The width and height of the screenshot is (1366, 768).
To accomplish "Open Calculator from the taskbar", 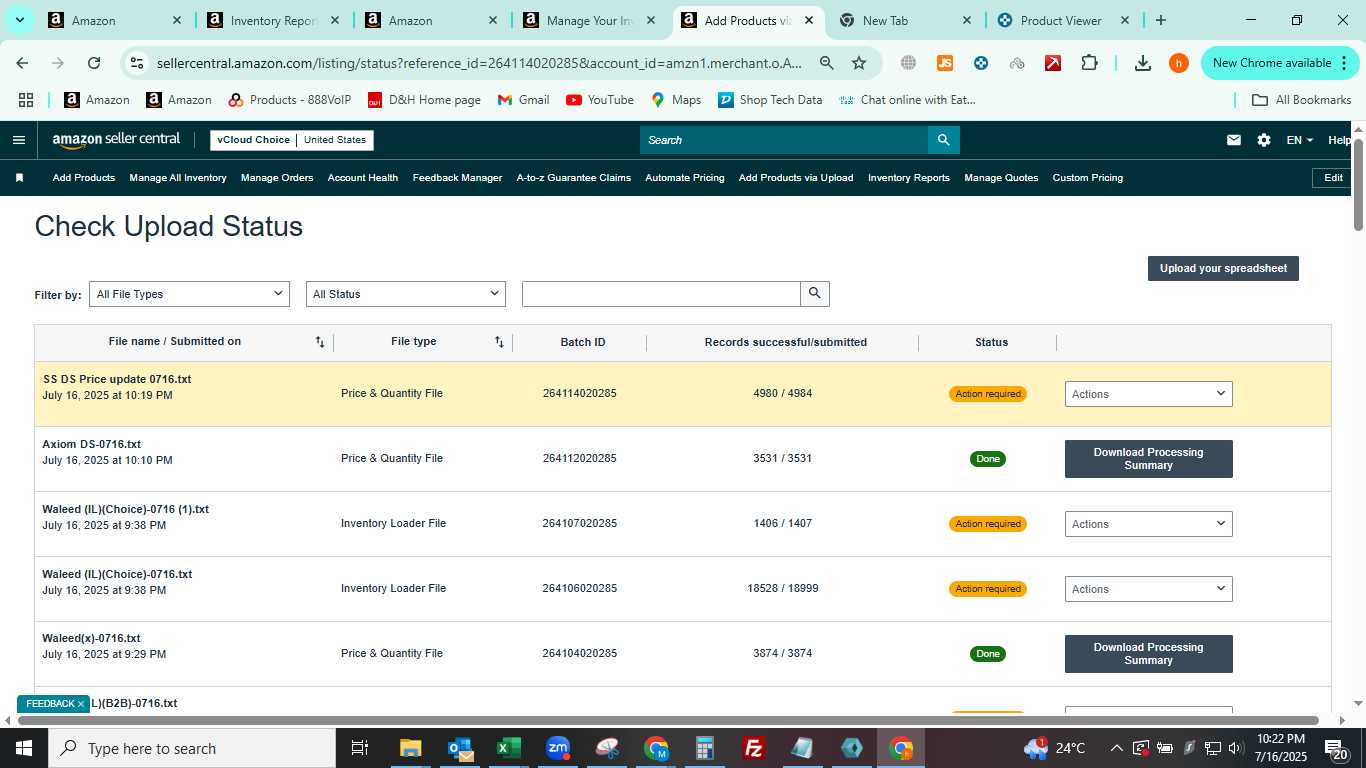I will pos(705,748).
